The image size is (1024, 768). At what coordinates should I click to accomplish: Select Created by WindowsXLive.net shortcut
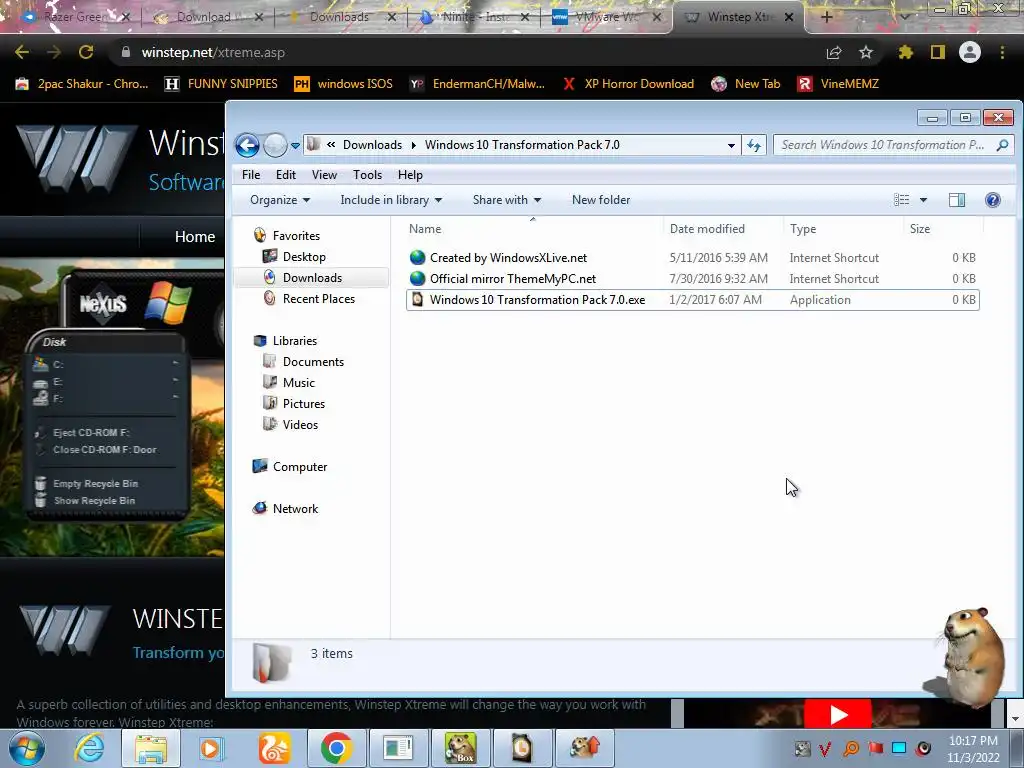coord(508,258)
